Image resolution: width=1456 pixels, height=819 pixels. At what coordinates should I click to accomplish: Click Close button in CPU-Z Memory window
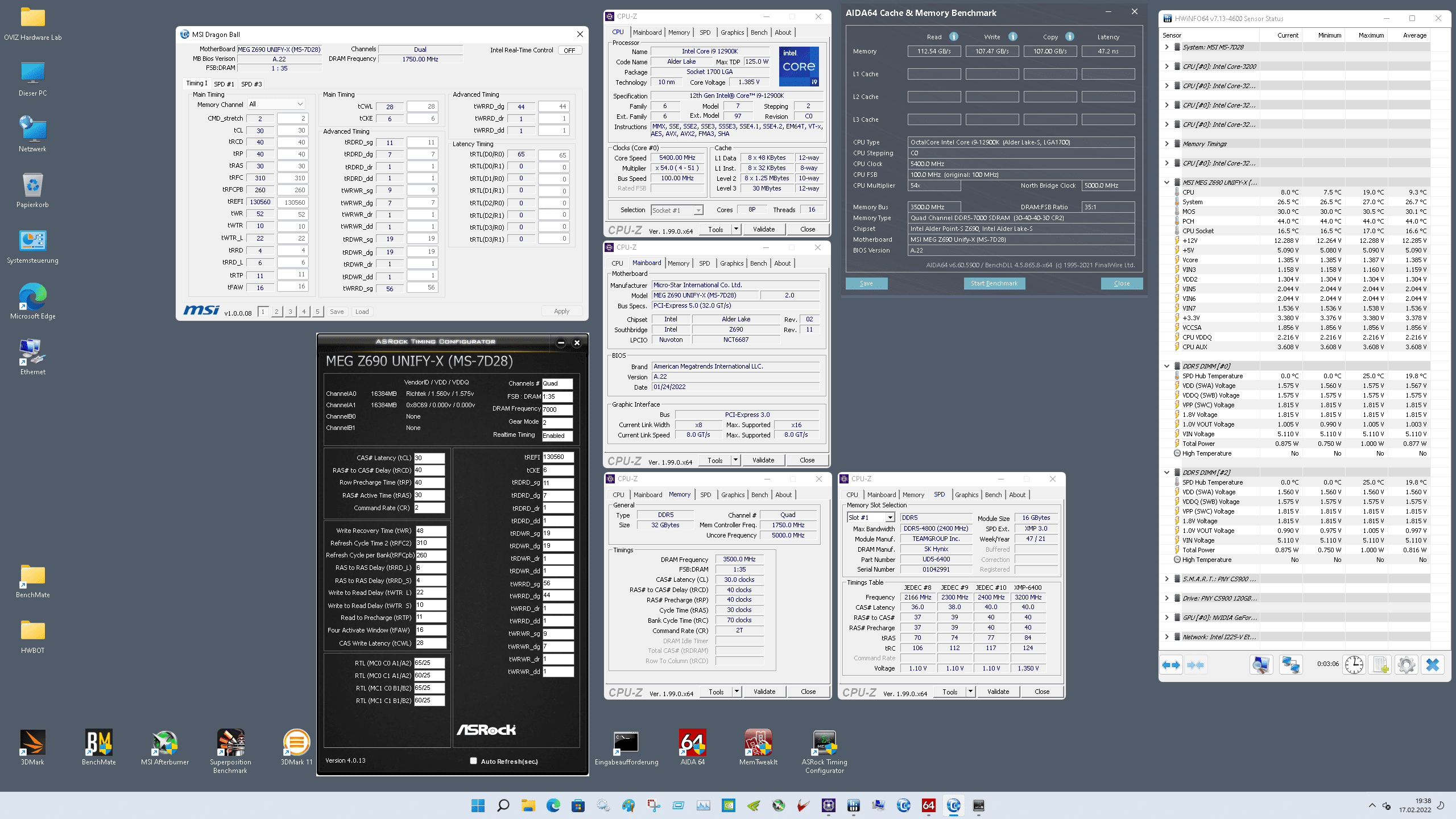pos(808,692)
